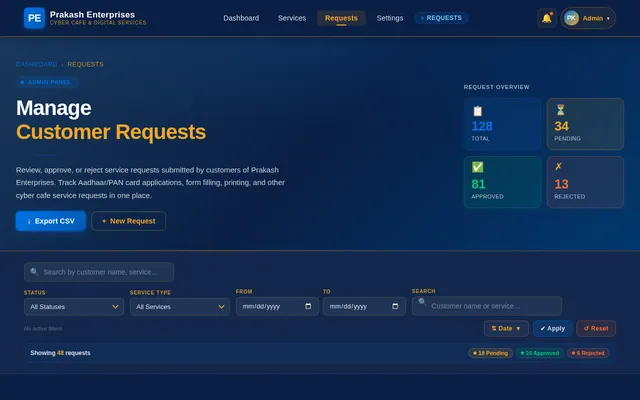The width and height of the screenshot is (640, 400).
Task: Go to the Dashboard nav item
Action: click(x=241, y=18)
